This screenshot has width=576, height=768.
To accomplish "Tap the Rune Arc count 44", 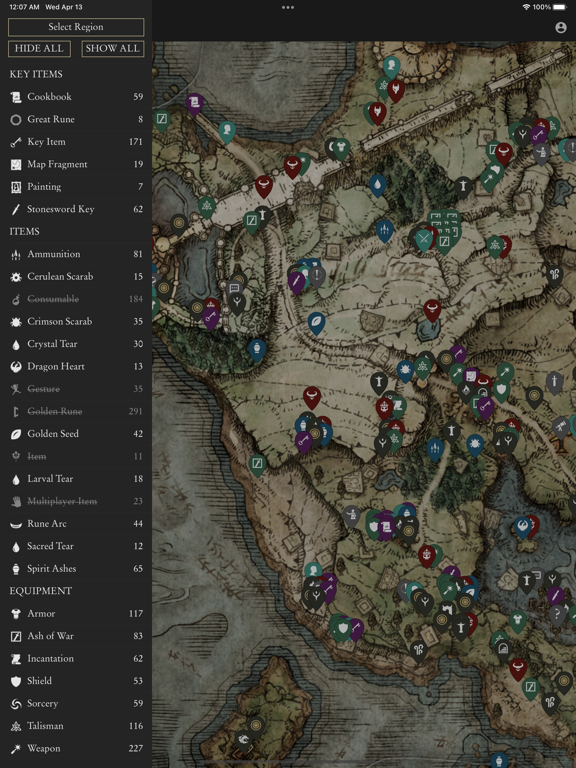I will (138, 524).
